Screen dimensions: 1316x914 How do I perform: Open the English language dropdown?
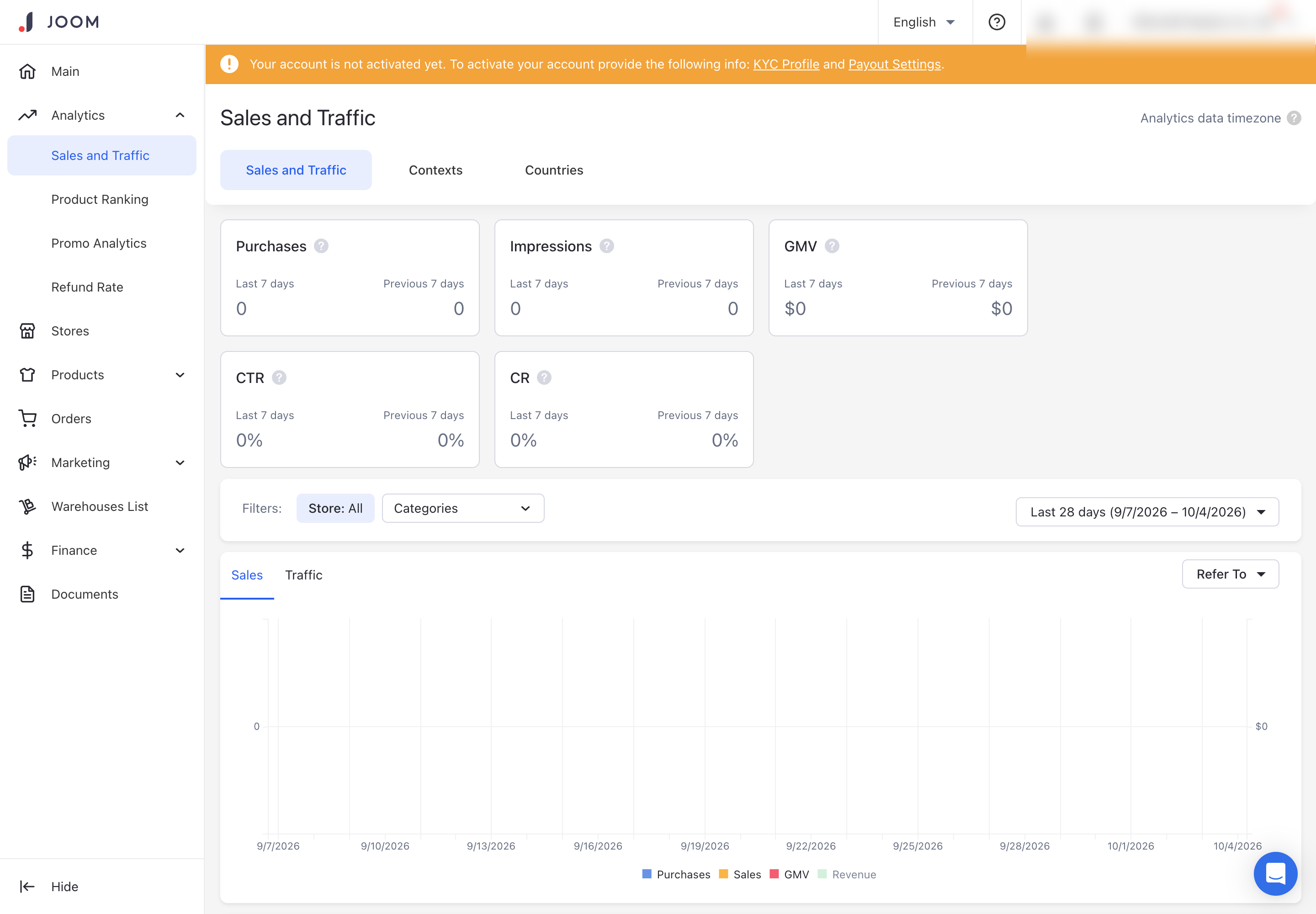point(924,22)
